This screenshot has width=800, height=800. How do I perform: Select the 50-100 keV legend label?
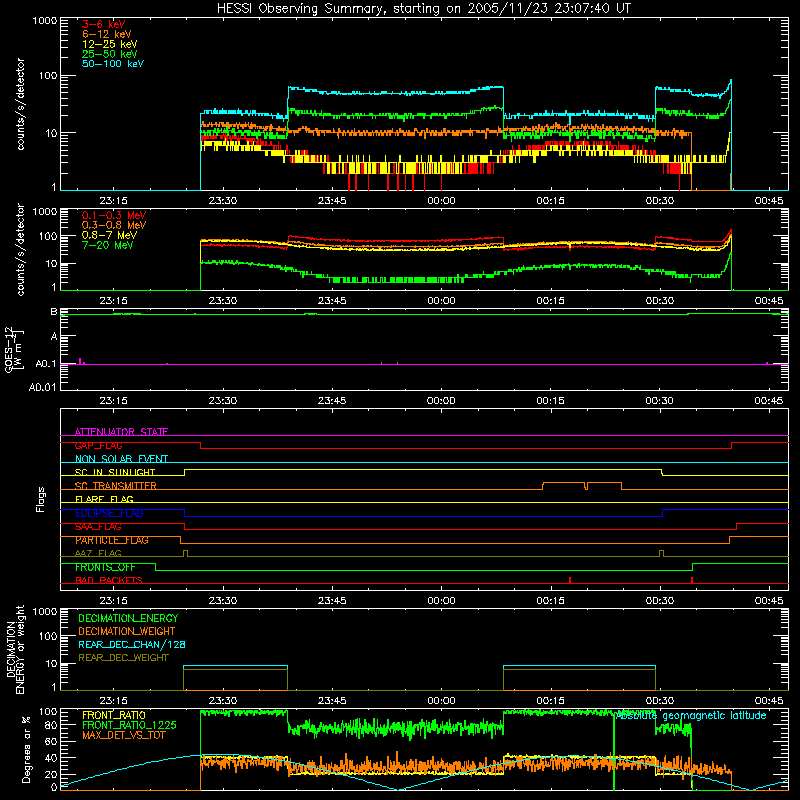click(x=113, y=64)
